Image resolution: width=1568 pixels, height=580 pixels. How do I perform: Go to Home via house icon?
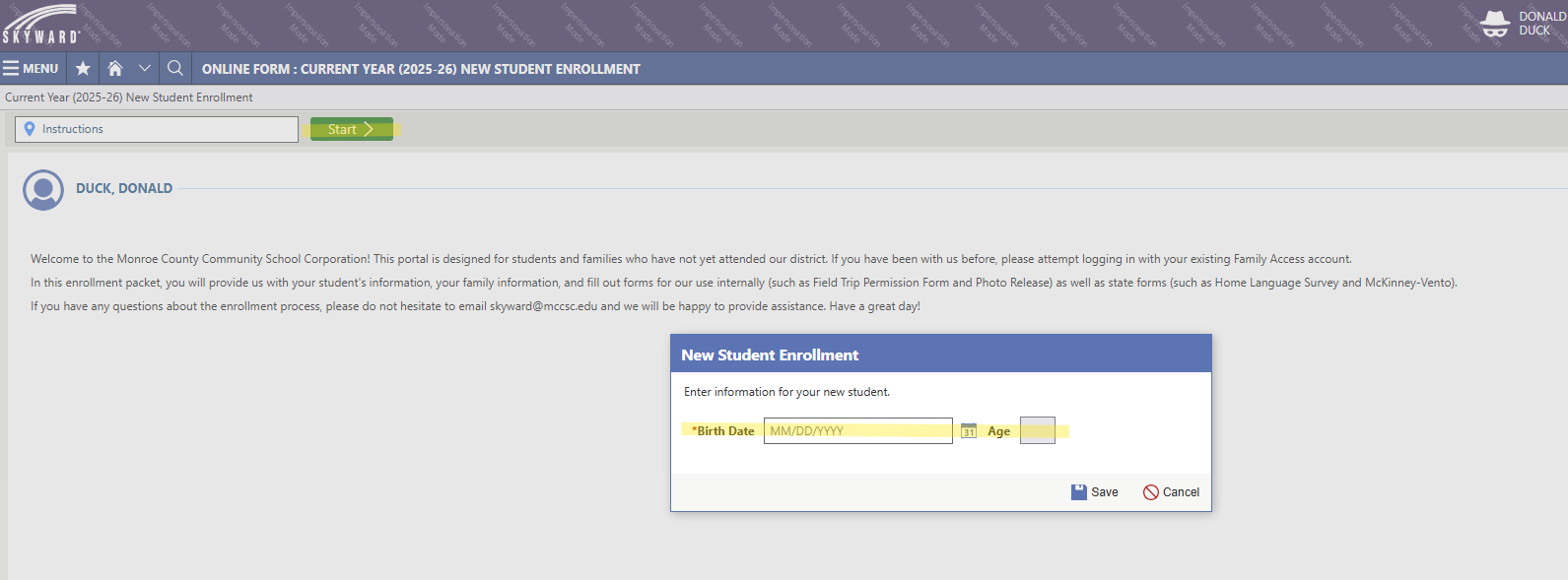(x=115, y=69)
